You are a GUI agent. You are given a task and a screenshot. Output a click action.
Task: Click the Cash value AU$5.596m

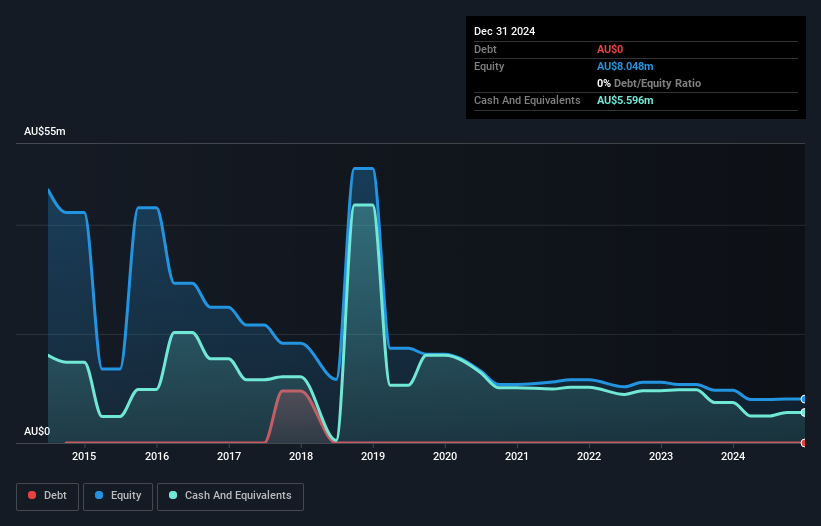(625, 100)
